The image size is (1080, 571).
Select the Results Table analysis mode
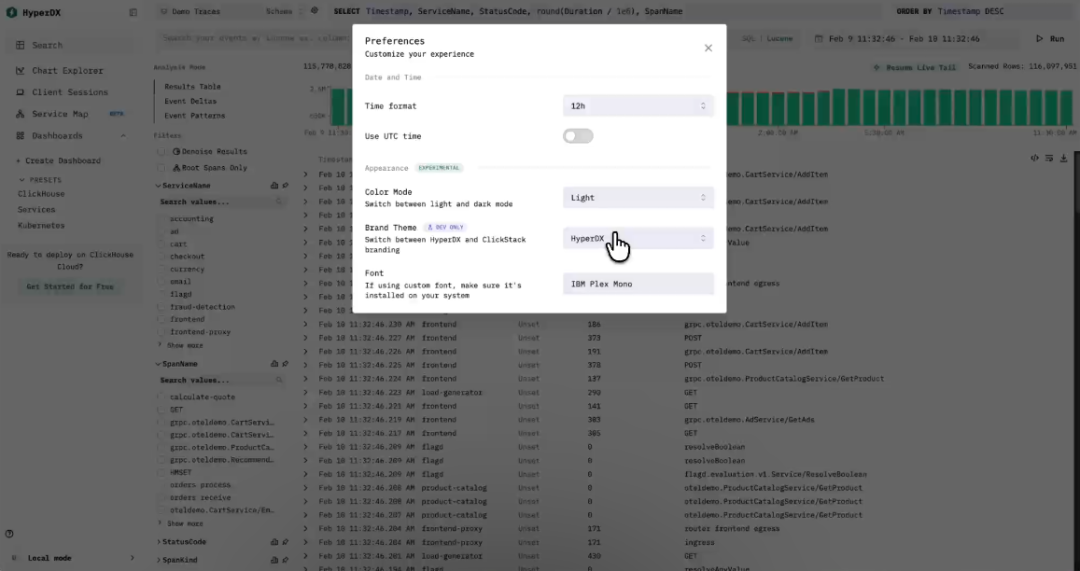(193, 87)
